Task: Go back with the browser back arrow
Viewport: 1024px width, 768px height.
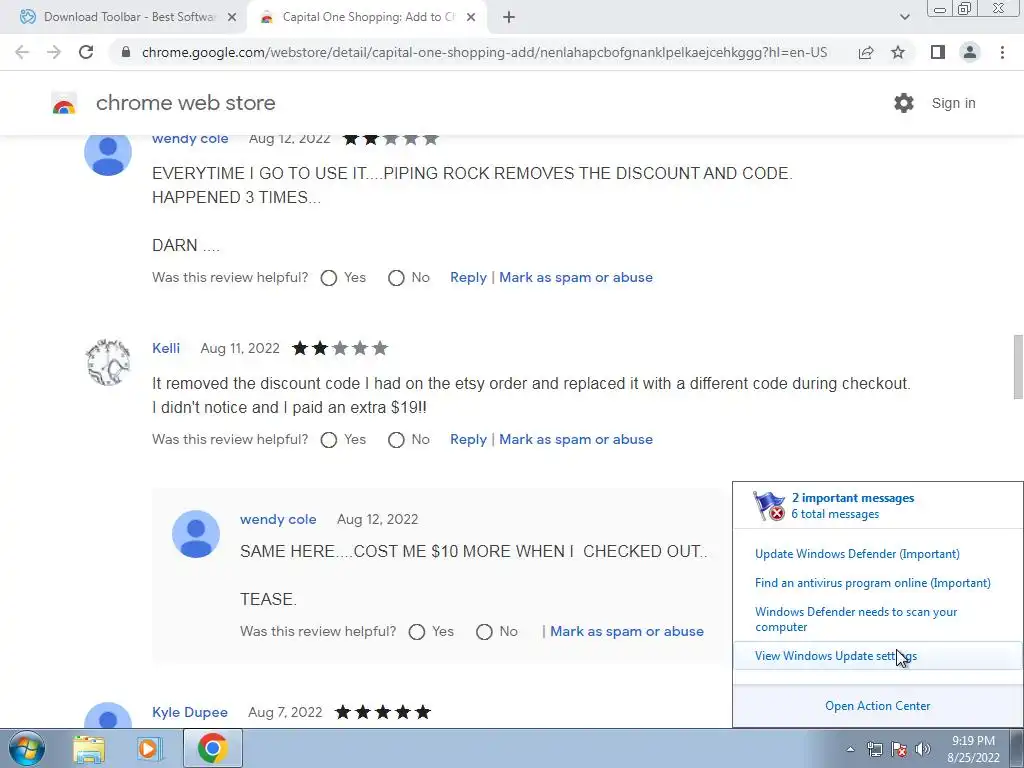Action: point(22,52)
